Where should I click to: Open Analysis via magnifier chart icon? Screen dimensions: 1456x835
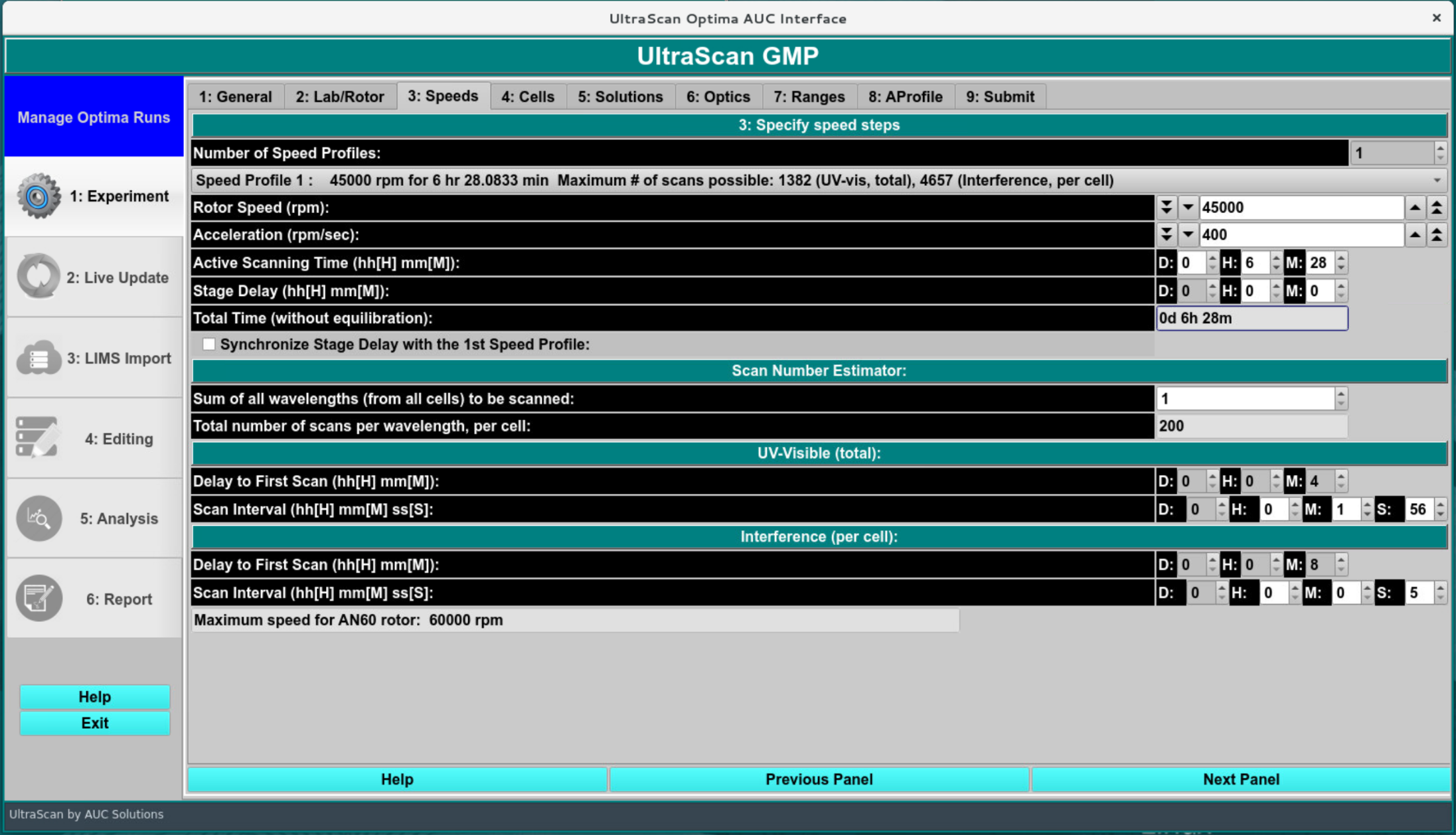click(x=38, y=518)
